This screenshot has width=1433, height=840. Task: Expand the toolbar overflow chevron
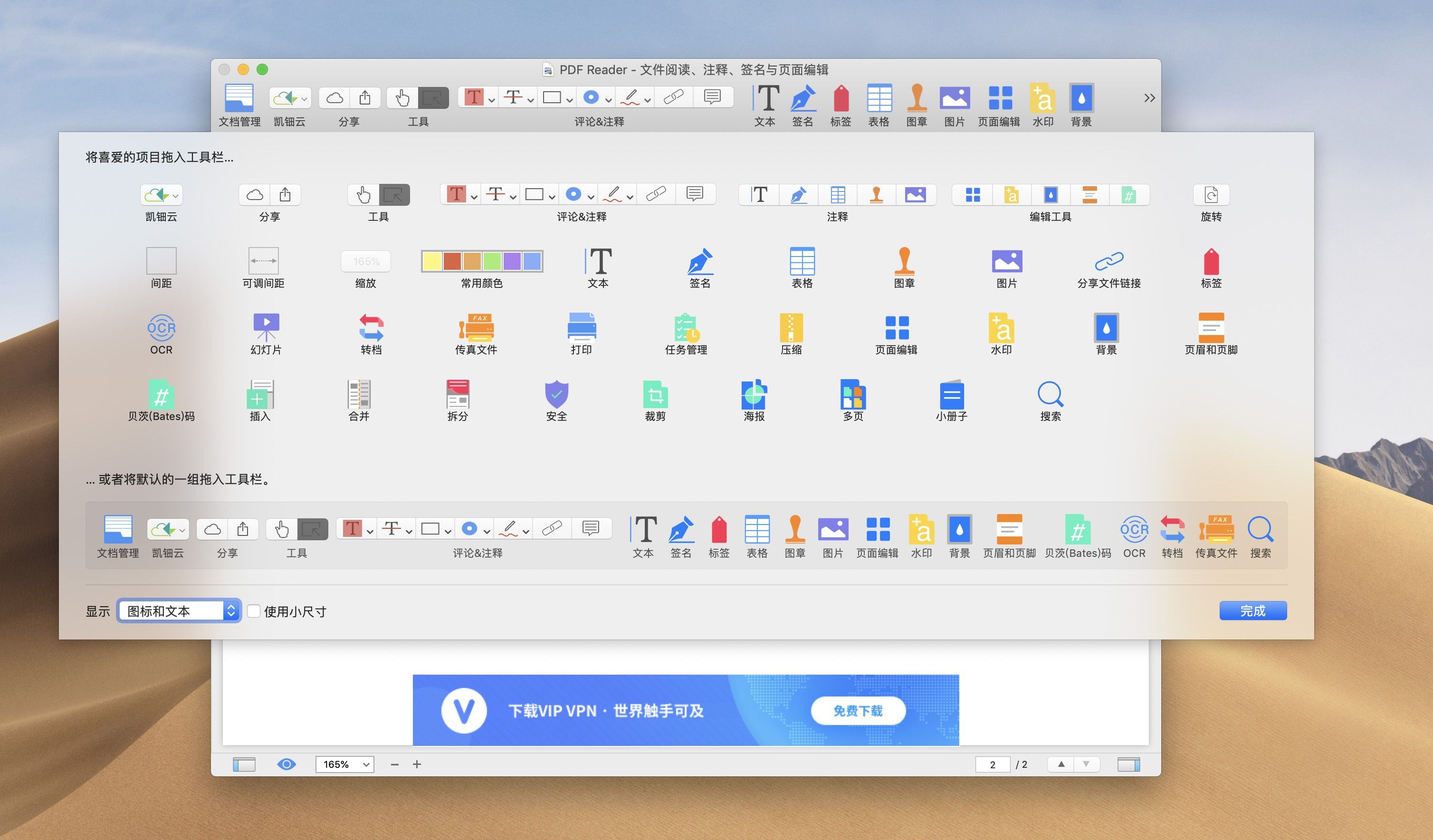tap(1149, 98)
